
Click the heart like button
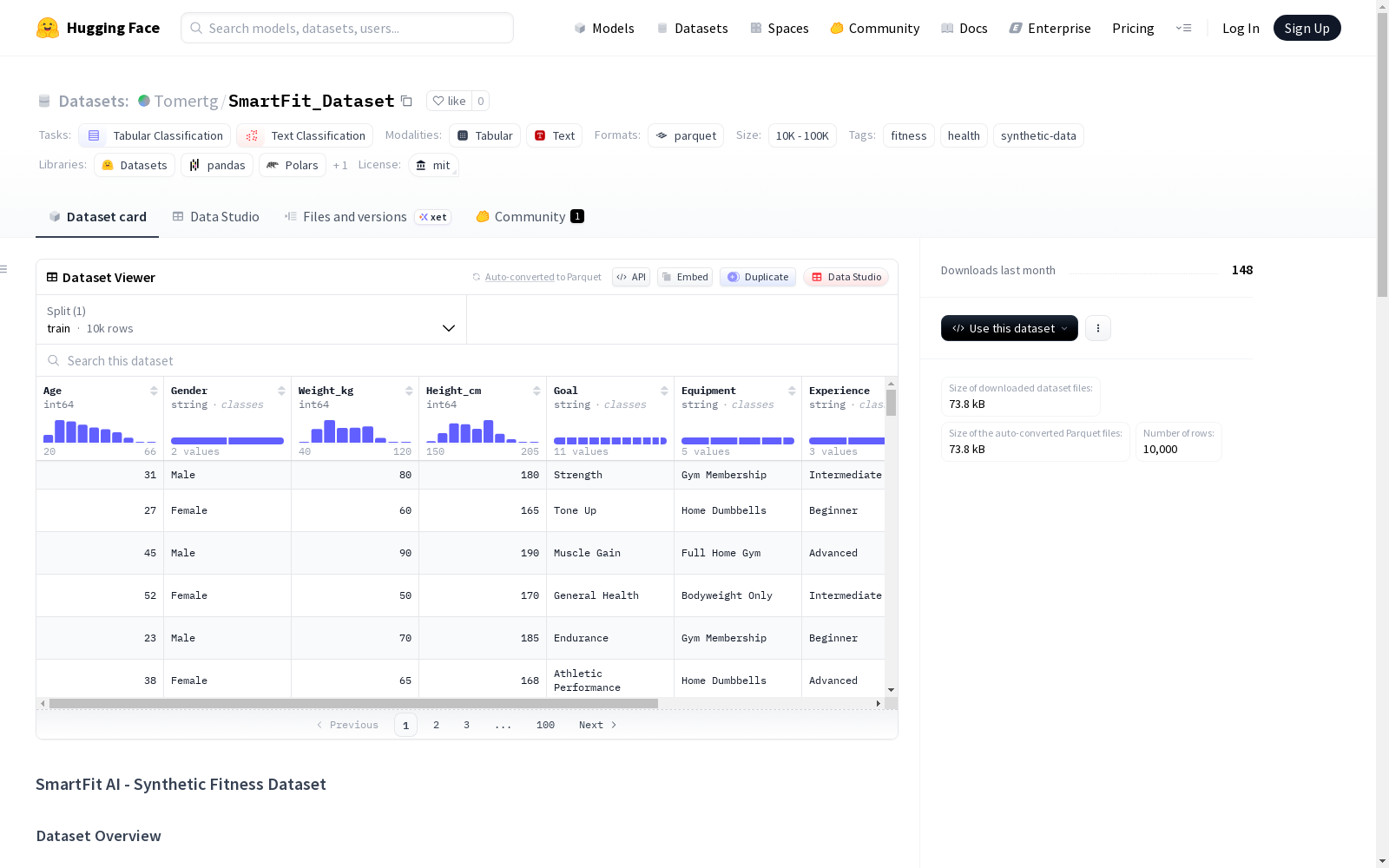pyautogui.click(x=450, y=101)
